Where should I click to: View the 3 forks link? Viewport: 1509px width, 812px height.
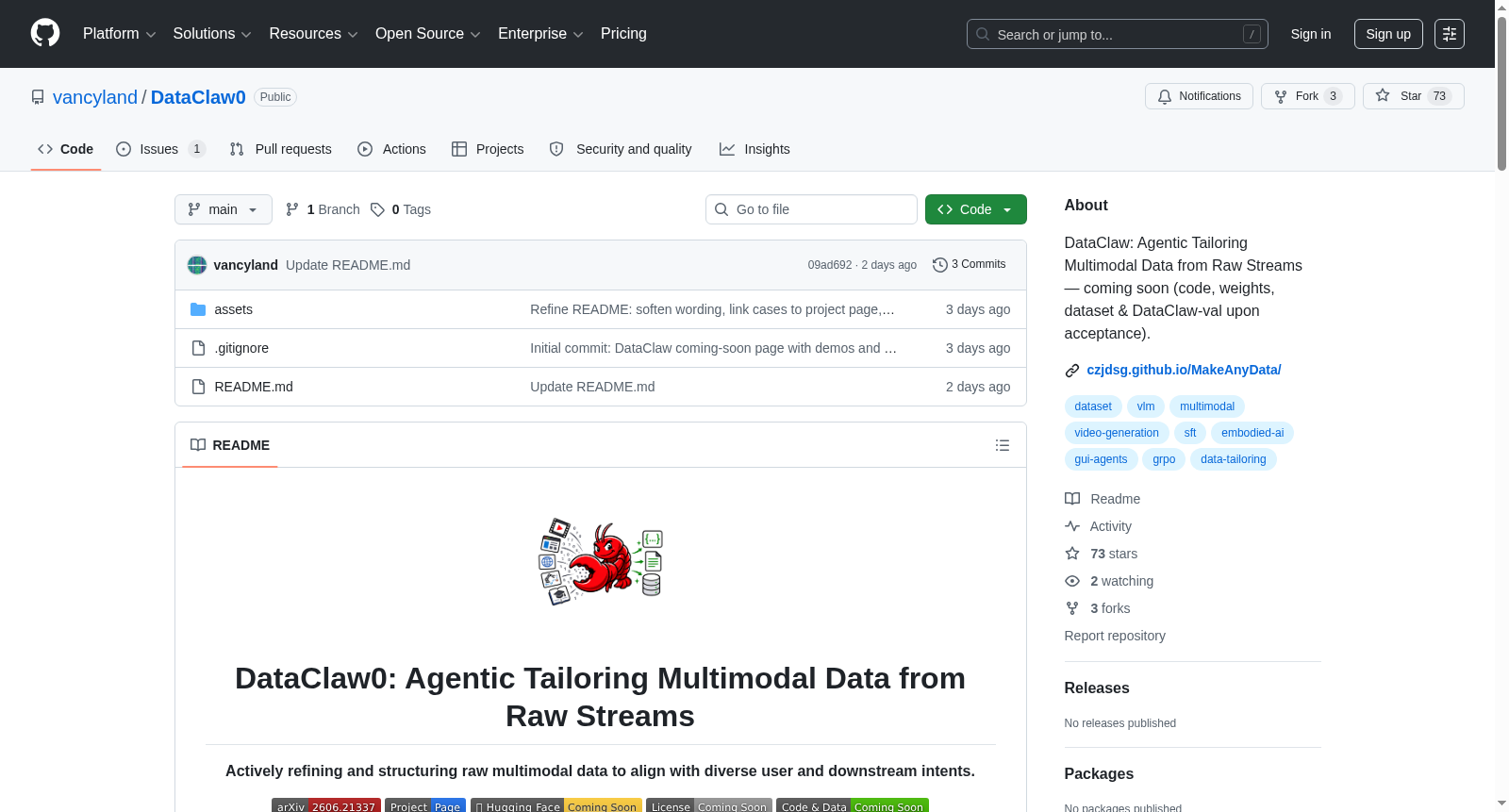click(1098, 608)
